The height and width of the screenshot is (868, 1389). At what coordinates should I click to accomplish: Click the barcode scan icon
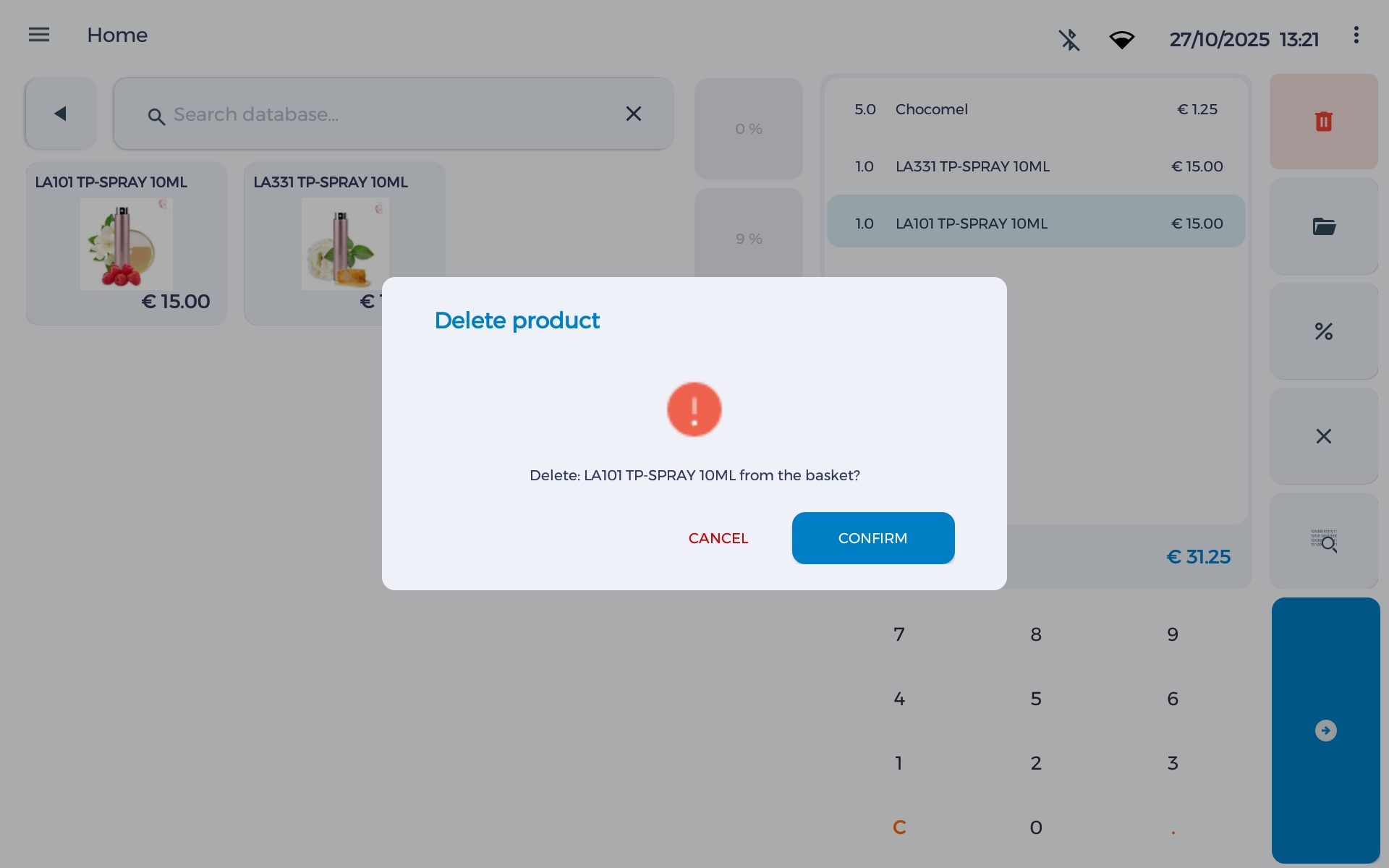(x=1324, y=541)
